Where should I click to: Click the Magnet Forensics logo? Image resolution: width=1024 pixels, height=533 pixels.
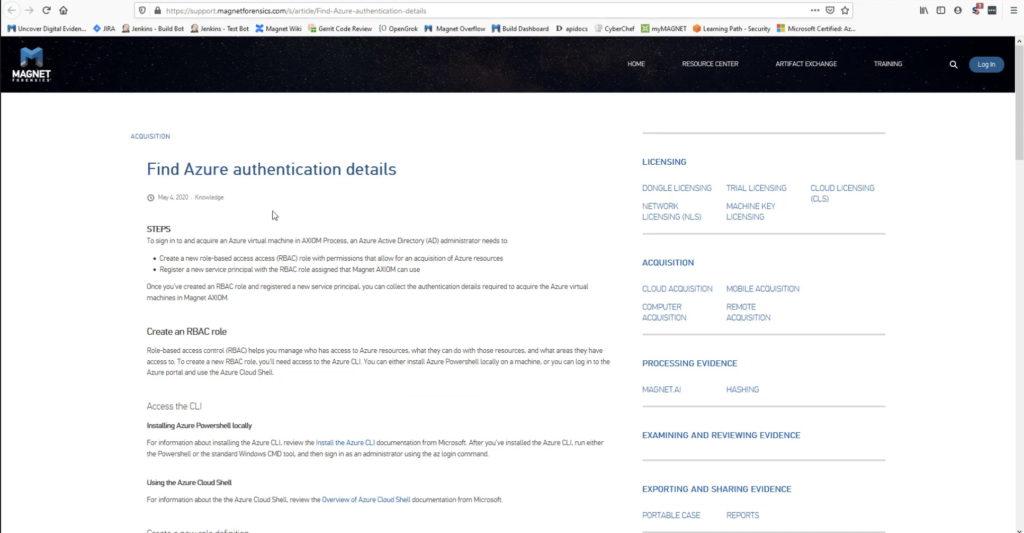pos(31,64)
